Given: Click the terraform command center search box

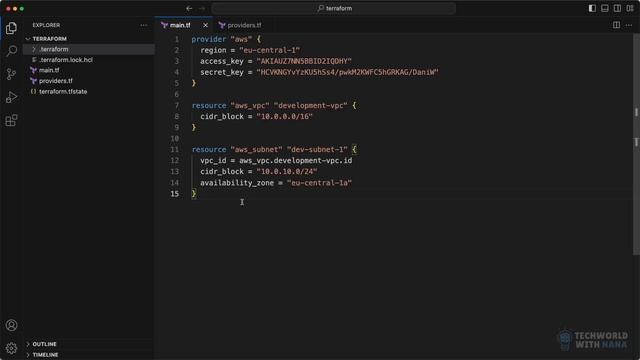Looking at the screenshot, I should pos(334,8).
